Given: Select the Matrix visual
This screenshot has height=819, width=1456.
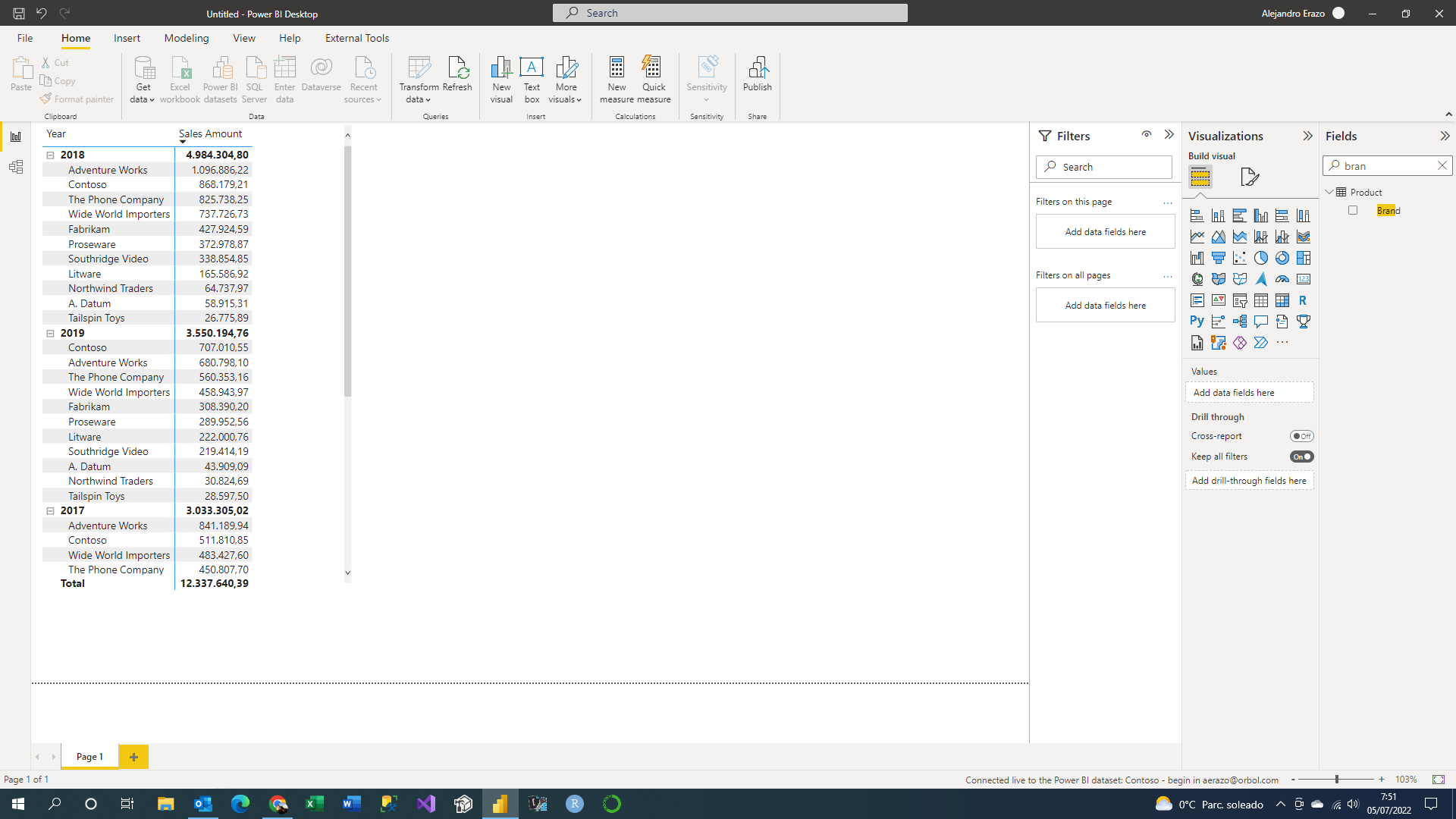Looking at the screenshot, I should [1282, 300].
